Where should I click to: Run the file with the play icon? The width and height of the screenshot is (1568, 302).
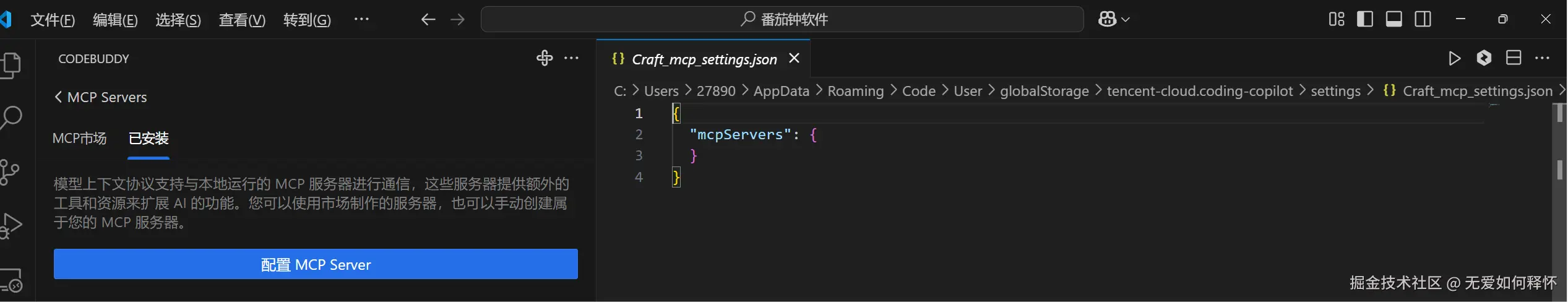[1454, 58]
